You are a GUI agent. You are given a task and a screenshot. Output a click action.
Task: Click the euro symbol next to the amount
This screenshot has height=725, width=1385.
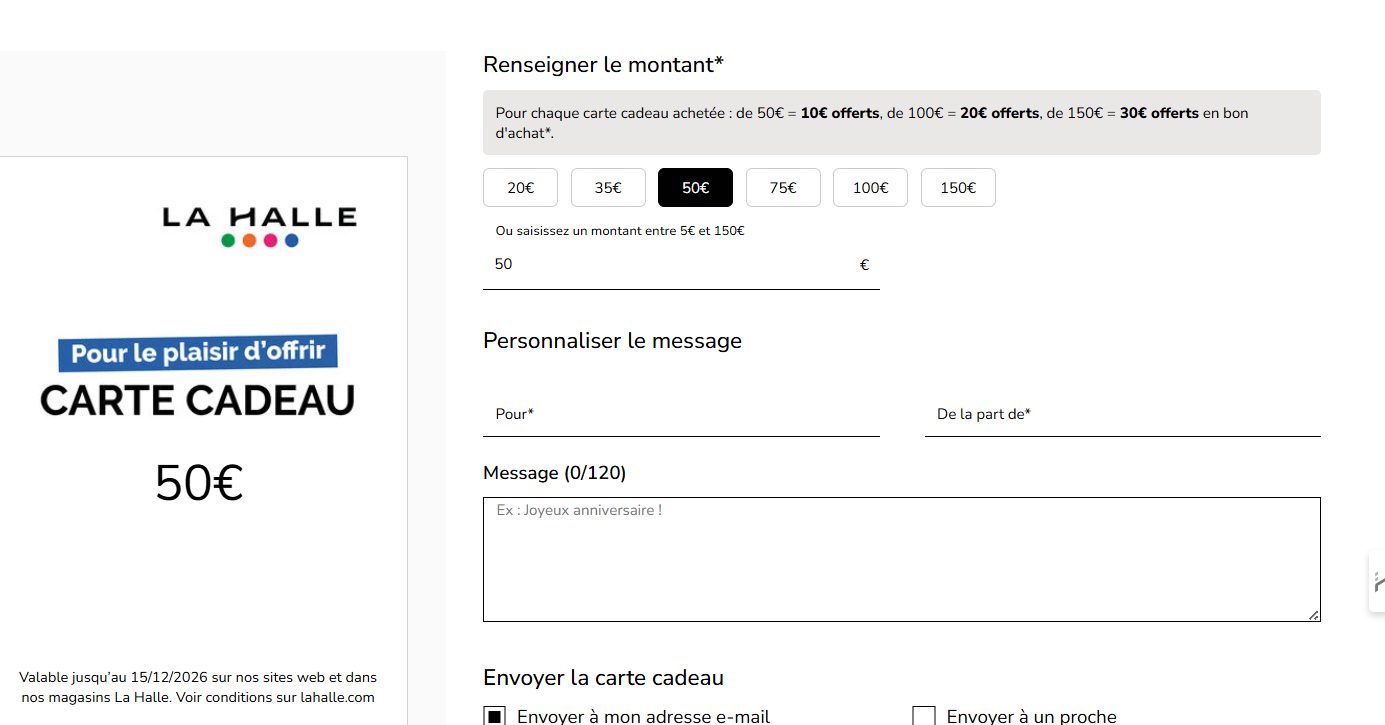[x=864, y=264]
